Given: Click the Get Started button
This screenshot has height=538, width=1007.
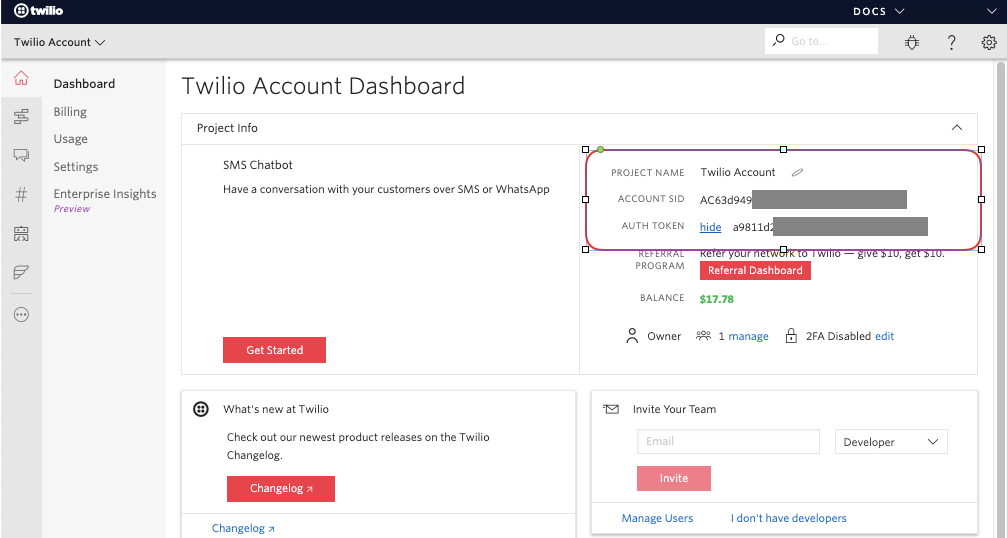Looking at the screenshot, I should point(274,350).
